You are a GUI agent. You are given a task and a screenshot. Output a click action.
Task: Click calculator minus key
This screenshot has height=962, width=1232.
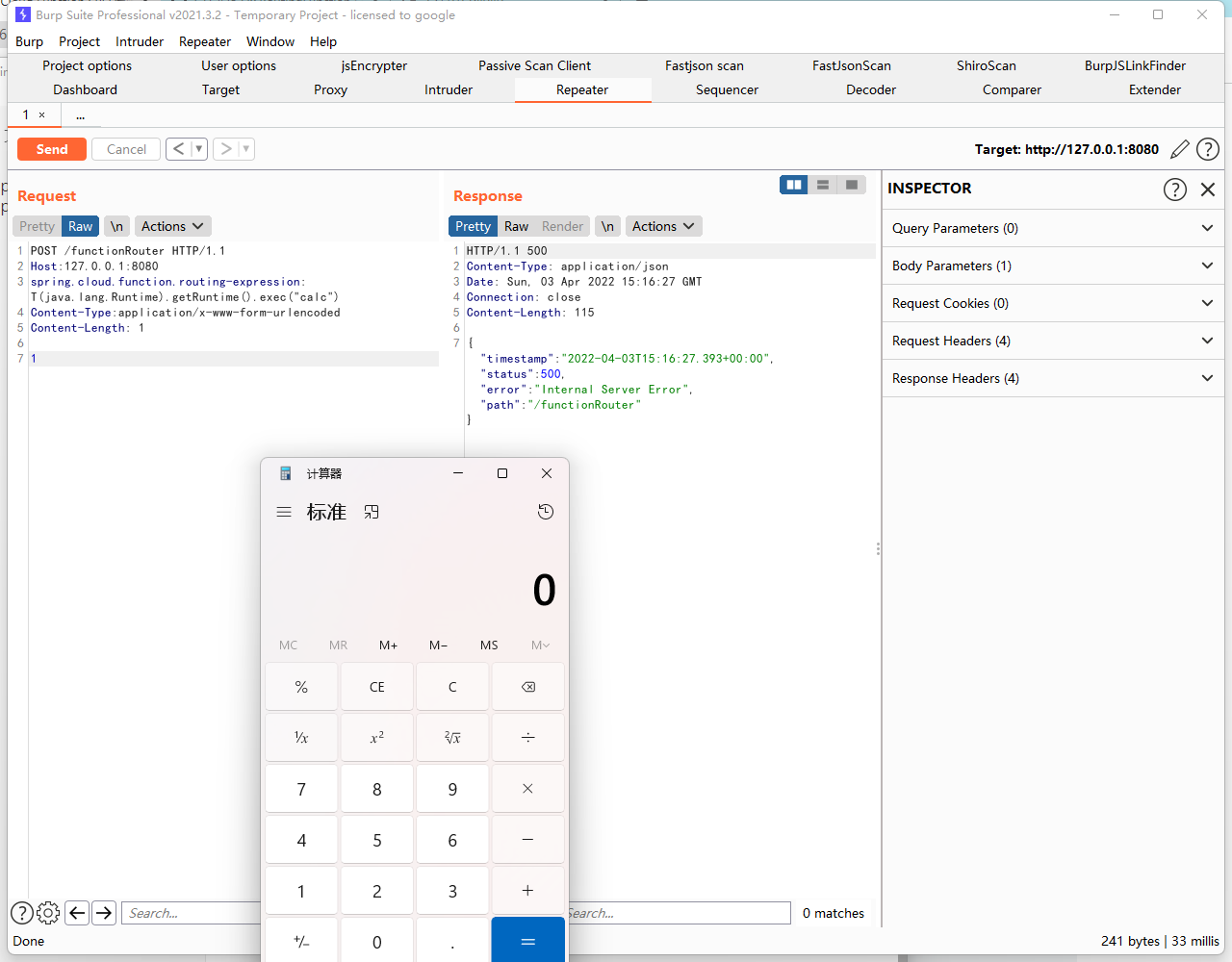[x=528, y=840]
